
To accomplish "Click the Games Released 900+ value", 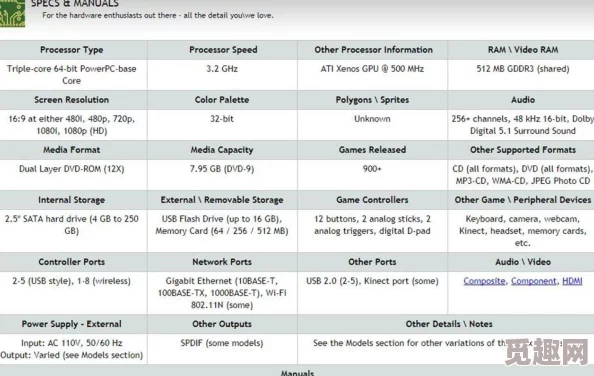I will 372,169.
